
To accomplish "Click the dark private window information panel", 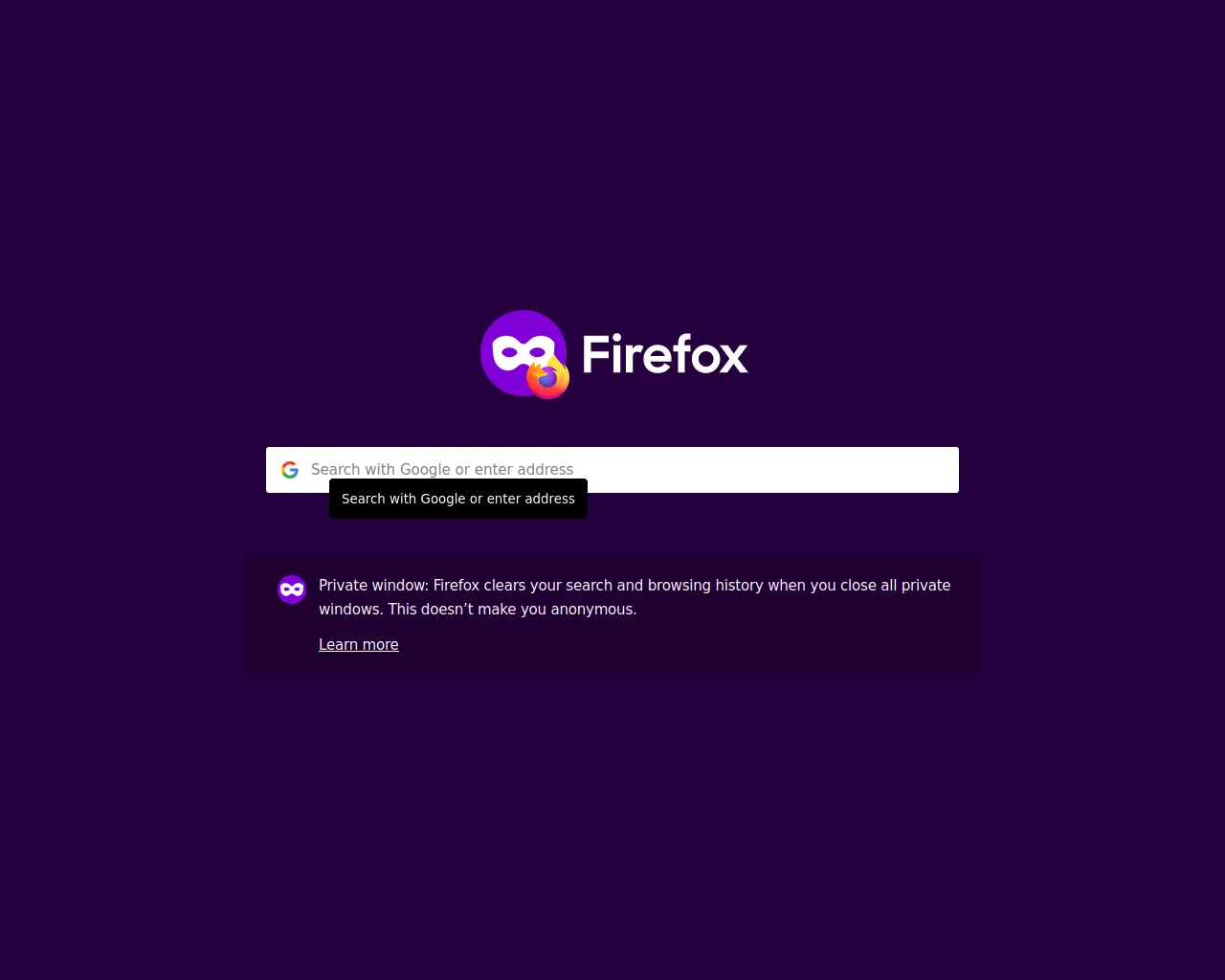I will pos(612,613).
